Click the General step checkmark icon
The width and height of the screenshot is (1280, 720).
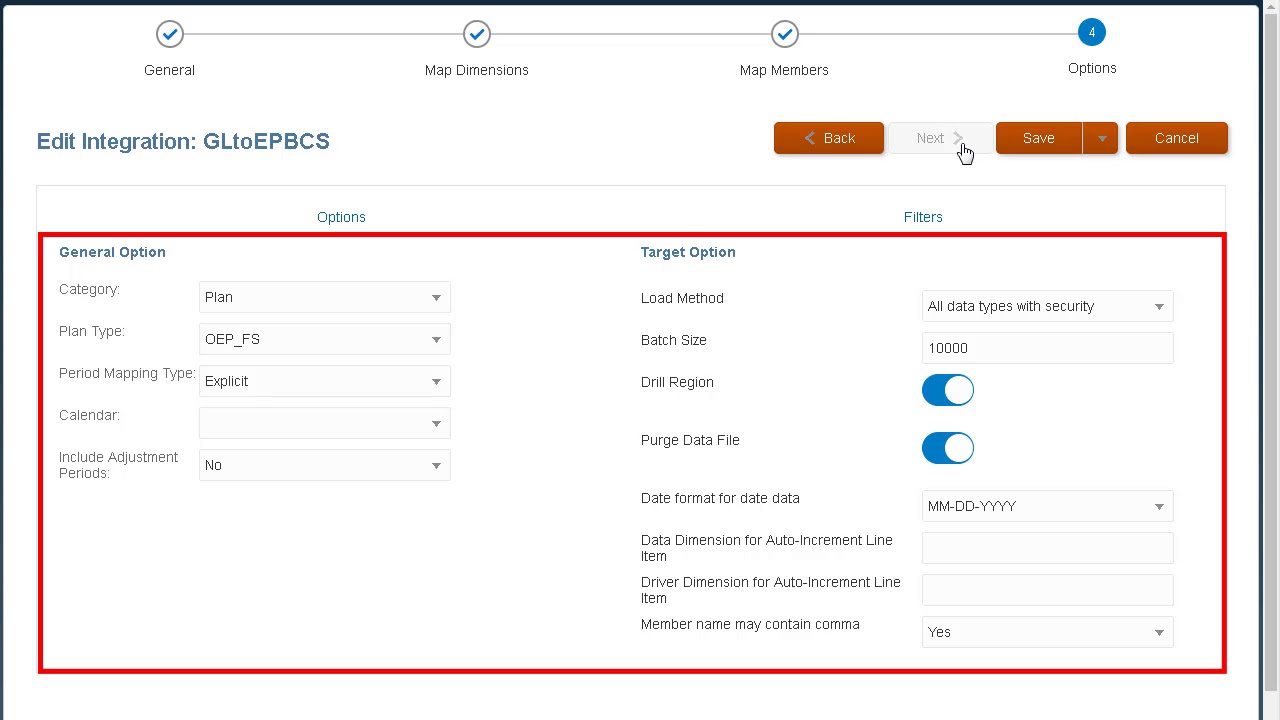point(170,35)
